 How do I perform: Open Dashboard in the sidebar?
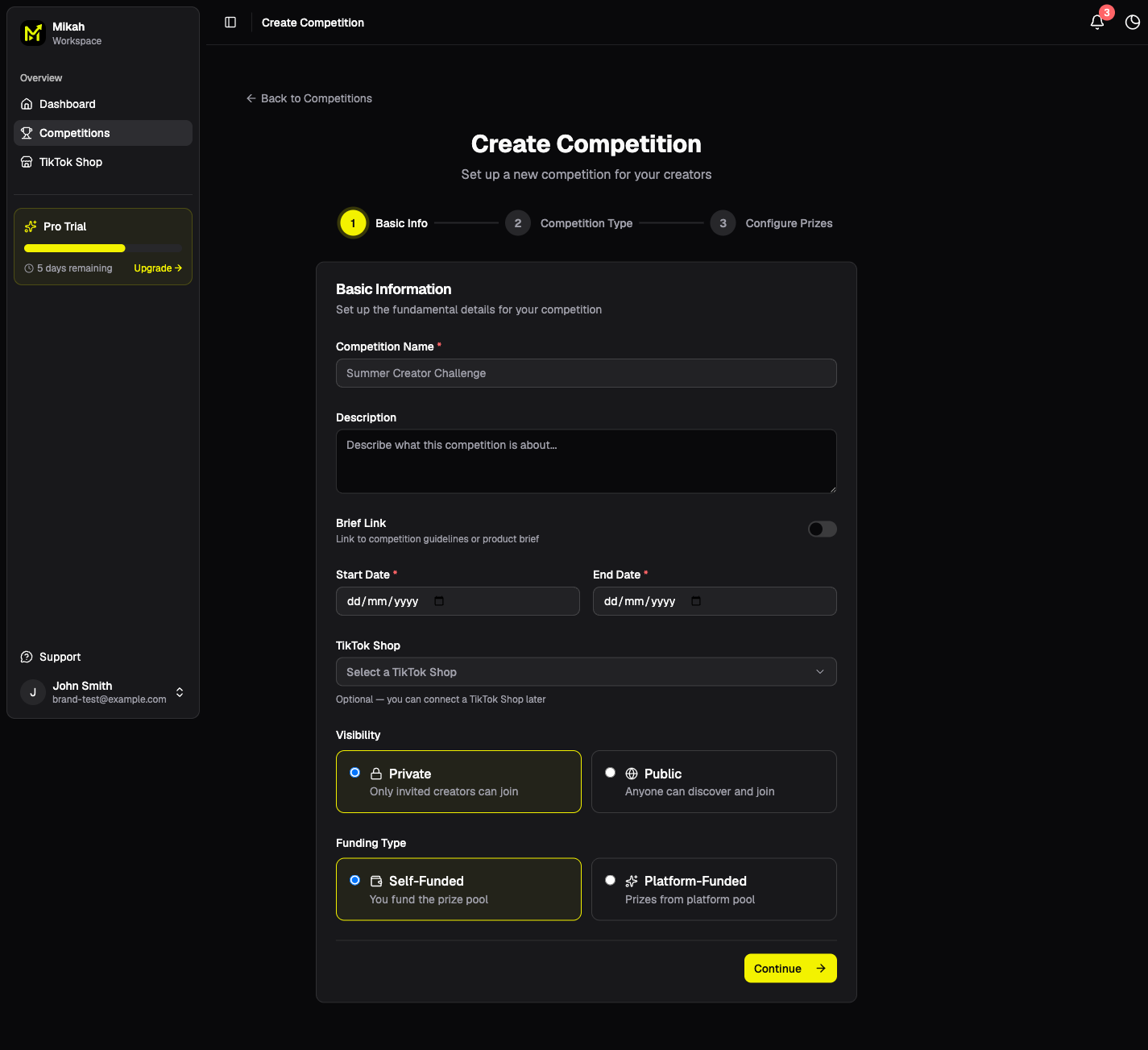click(x=103, y=104)
